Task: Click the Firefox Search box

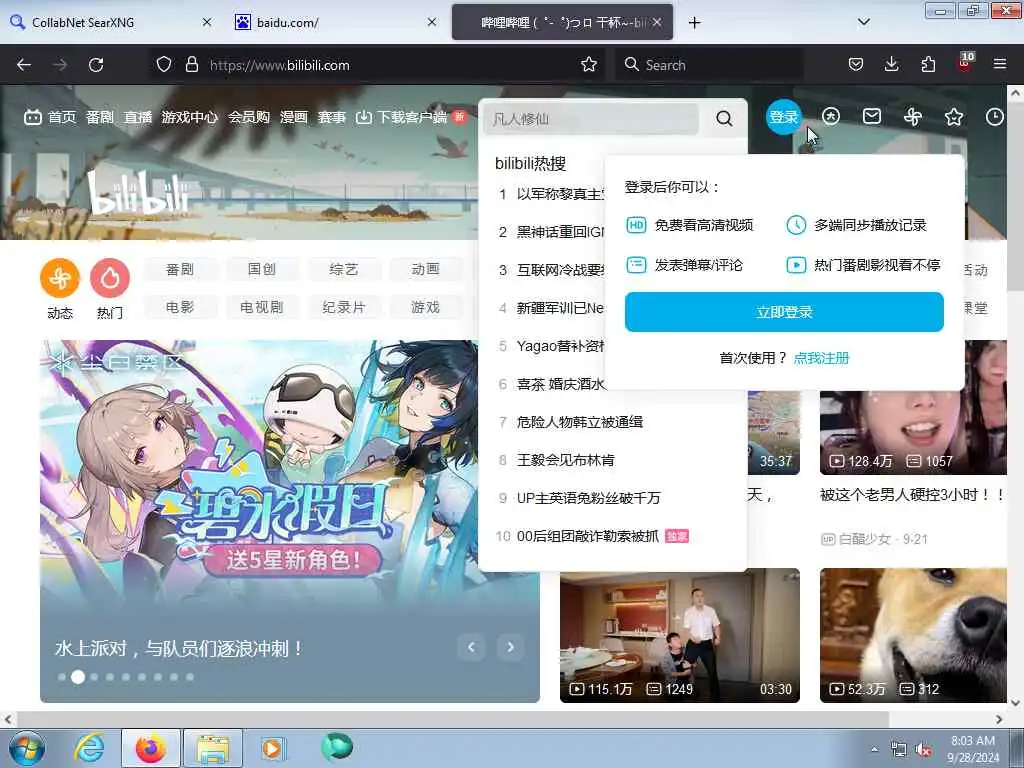Action: [x=708, y=65]
